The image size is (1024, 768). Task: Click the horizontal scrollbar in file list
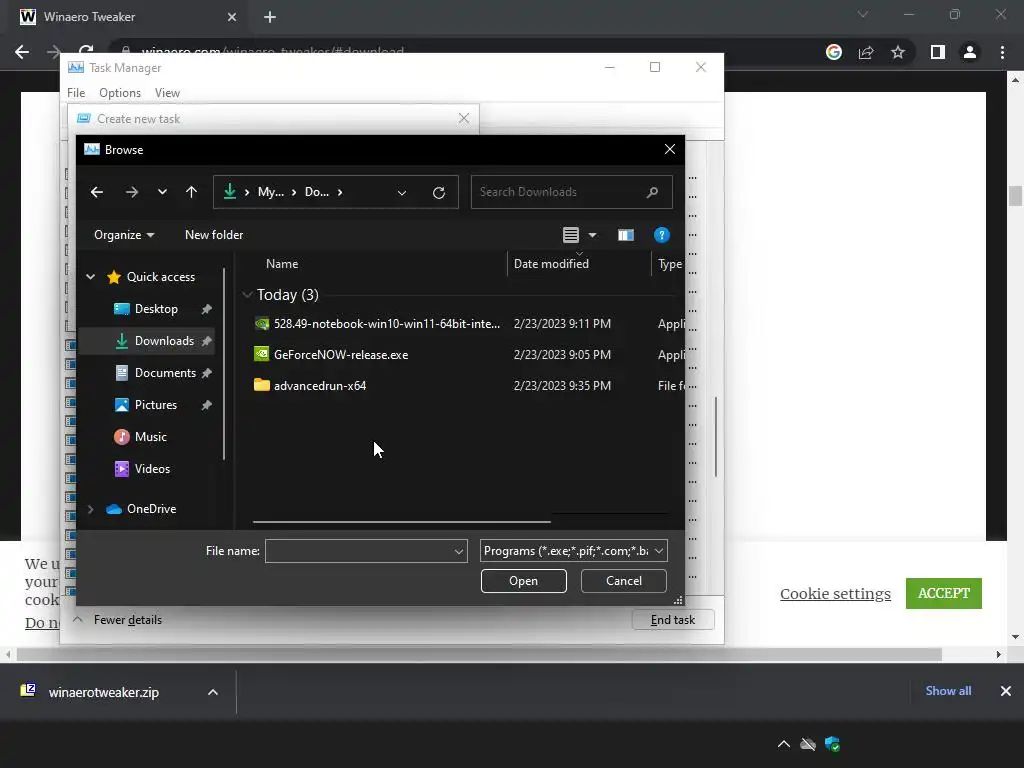click(402, 522)
